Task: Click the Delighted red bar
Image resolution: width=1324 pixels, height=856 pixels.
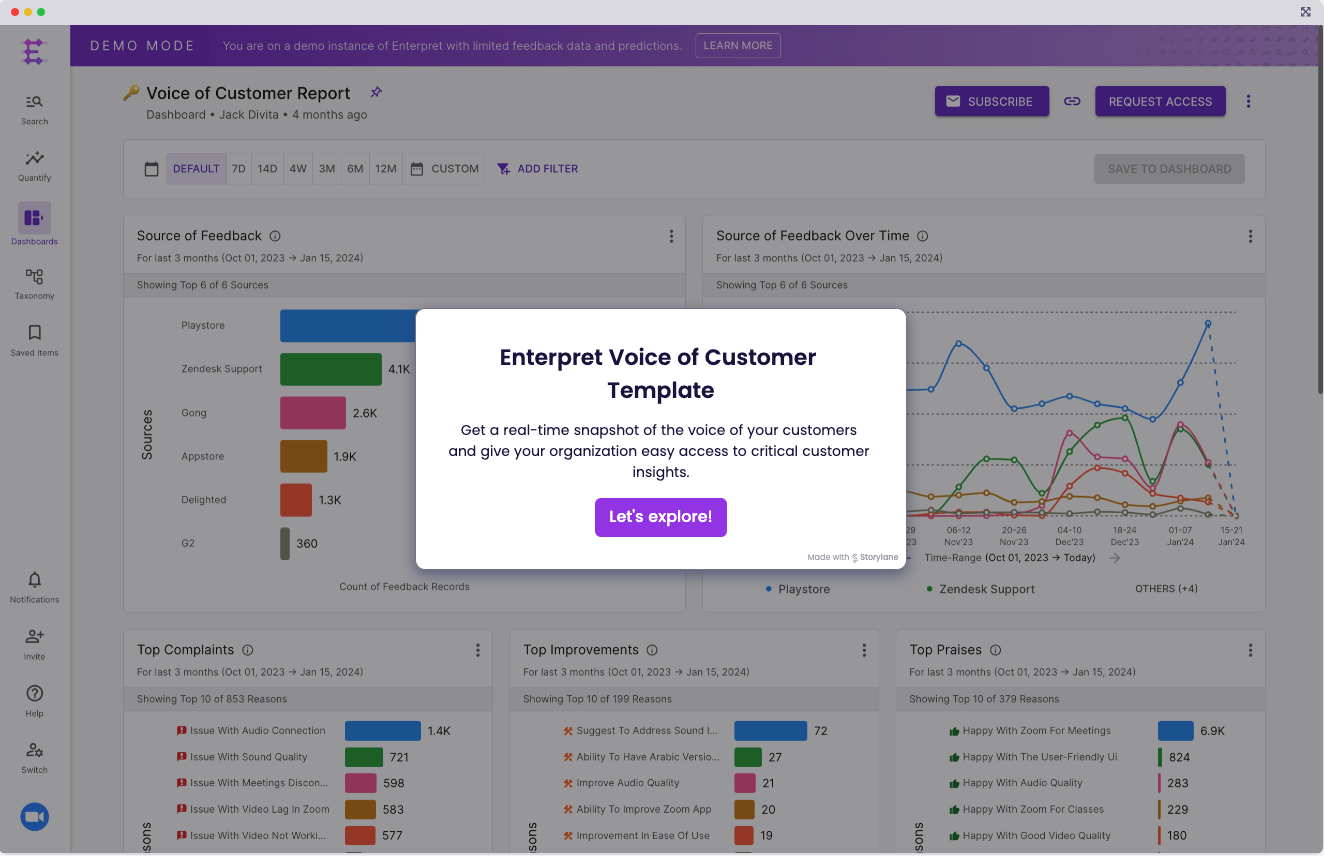Action: pos(296,500)
